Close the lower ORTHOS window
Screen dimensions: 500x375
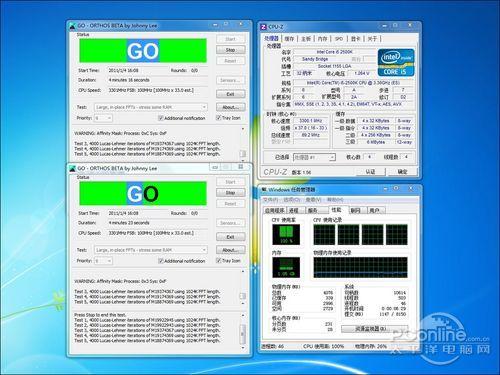pos(241,167)
